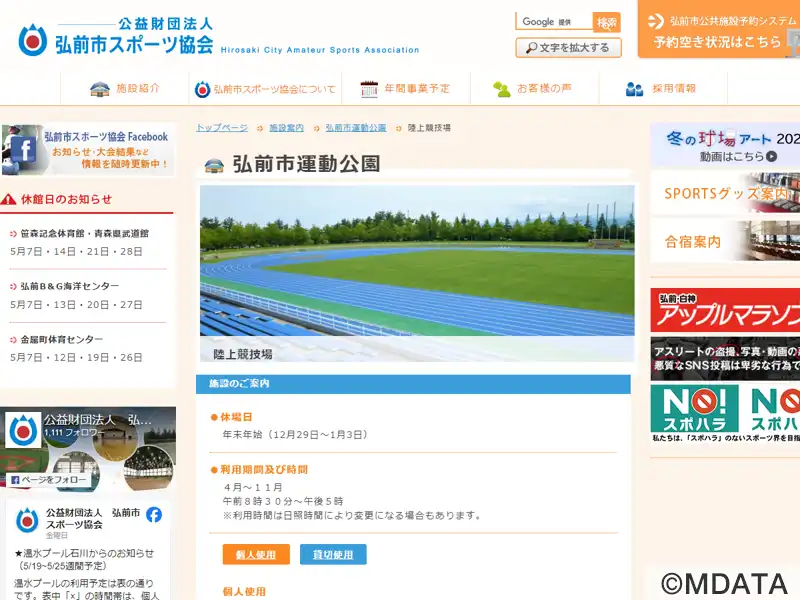Open 弘前市スポーツ協会について menu item

pyautogui.click(x=265, y=89)
